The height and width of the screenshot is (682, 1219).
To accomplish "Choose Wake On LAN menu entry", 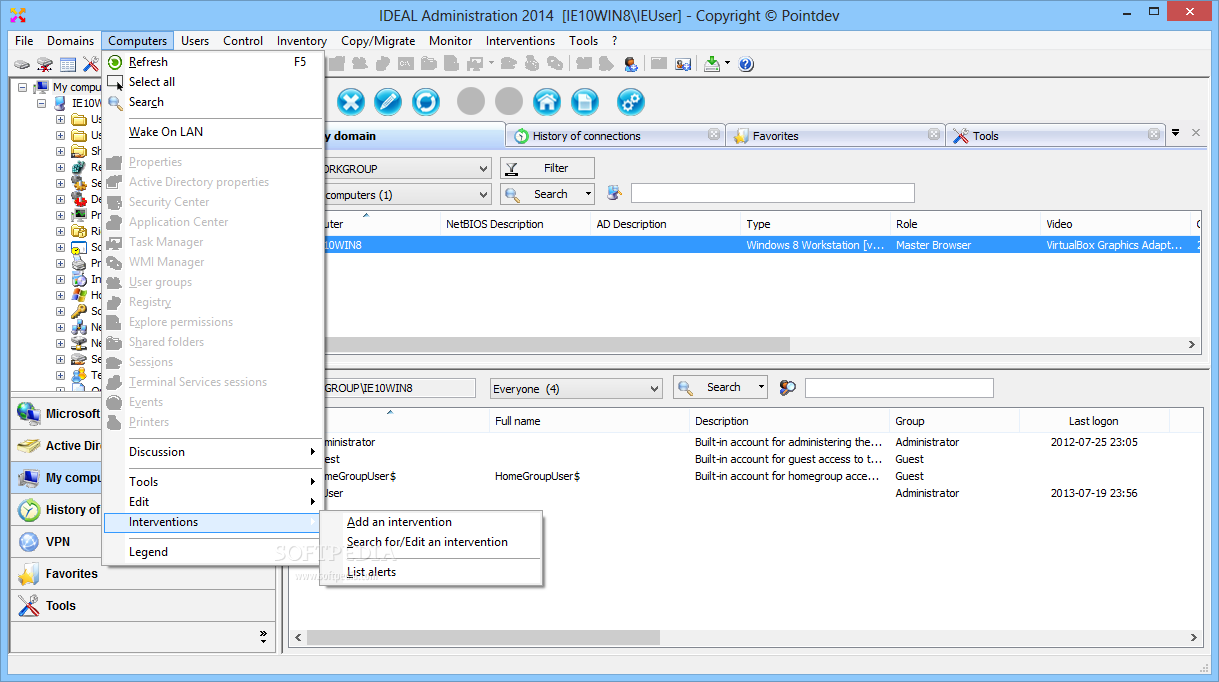I will point(213,132).
